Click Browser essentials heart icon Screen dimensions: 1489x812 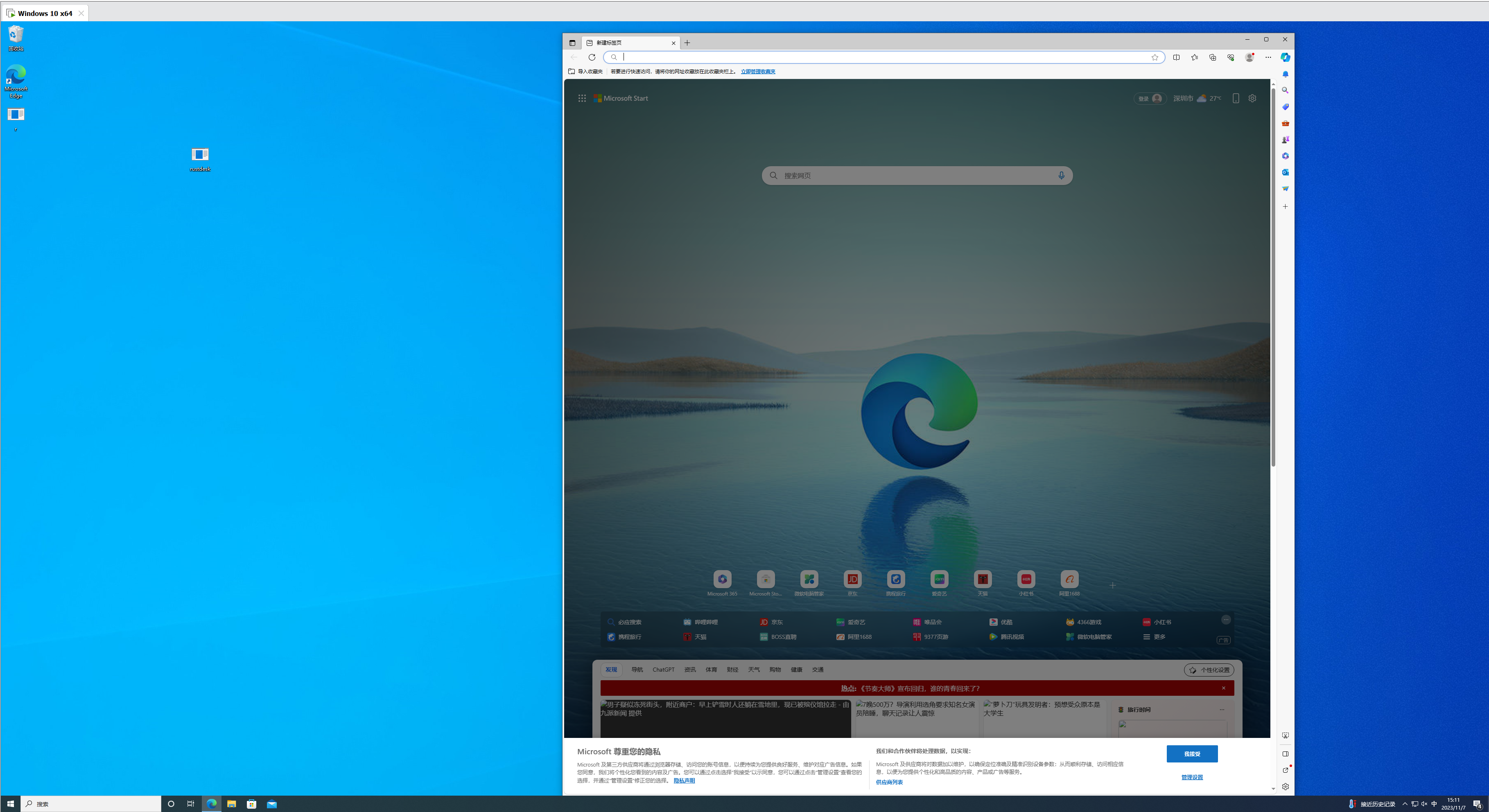pos(1231,57)
